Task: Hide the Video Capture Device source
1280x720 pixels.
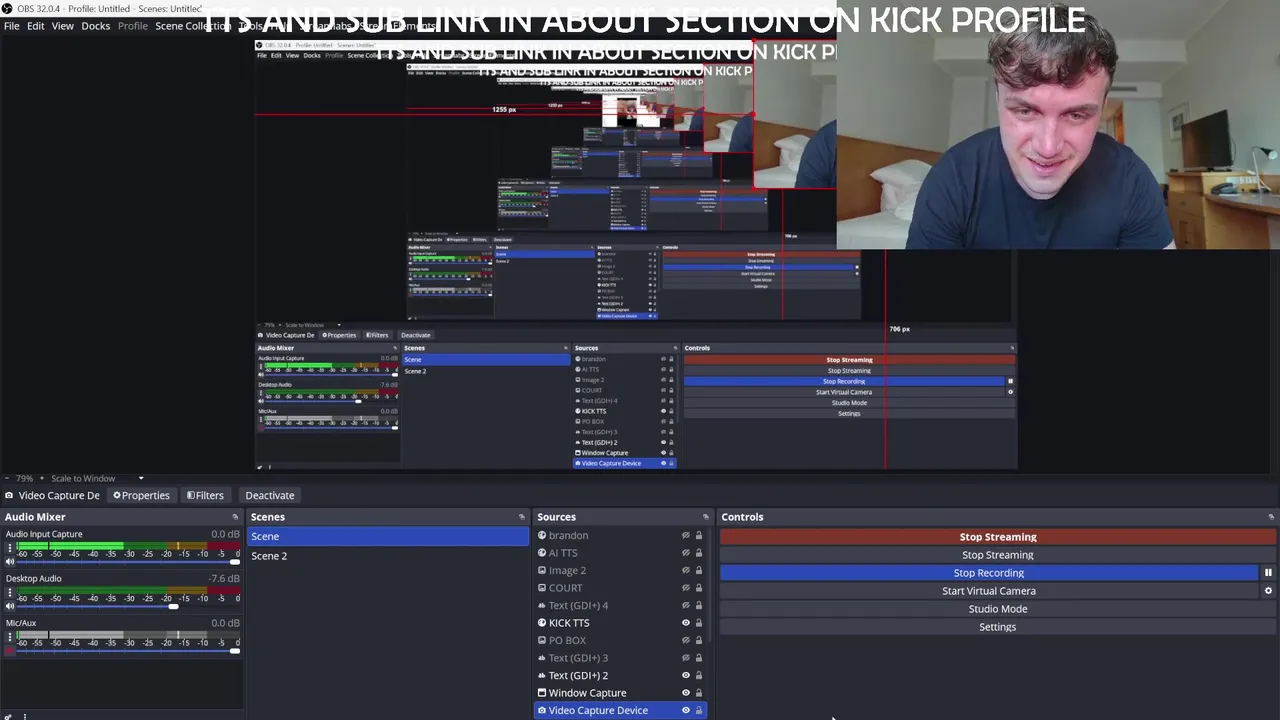Action: coord(686,711)
